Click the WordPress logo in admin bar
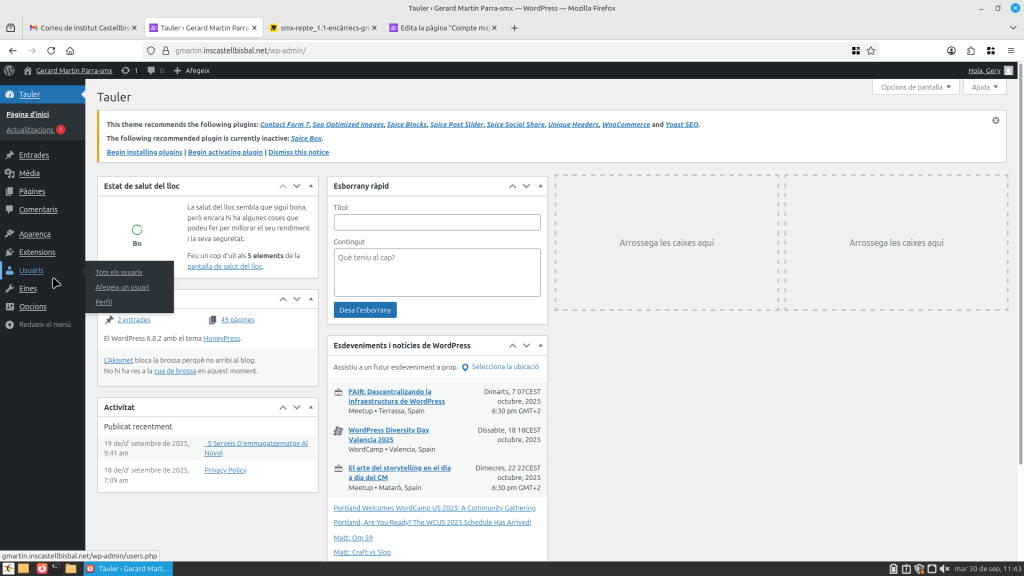 tap(9, 70)
